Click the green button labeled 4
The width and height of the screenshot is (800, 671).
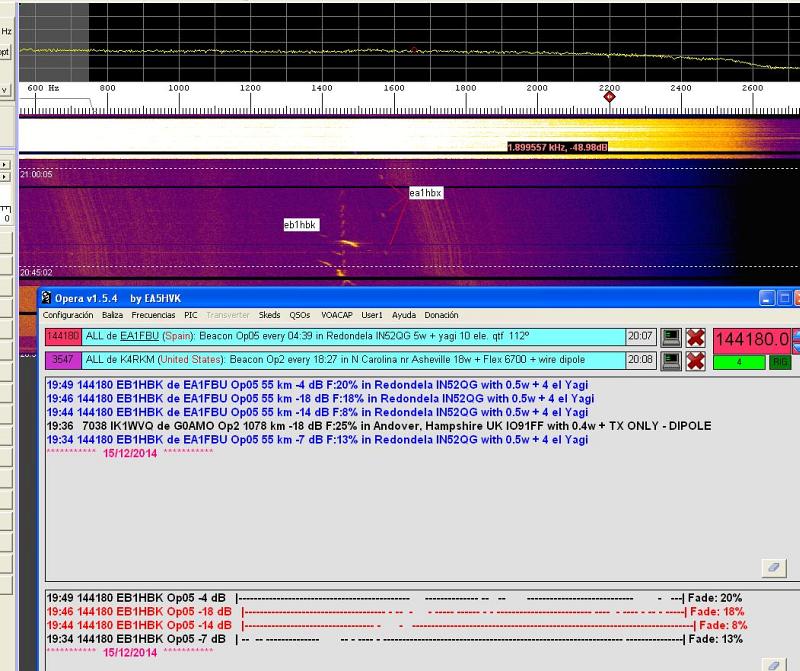point(738,362)
